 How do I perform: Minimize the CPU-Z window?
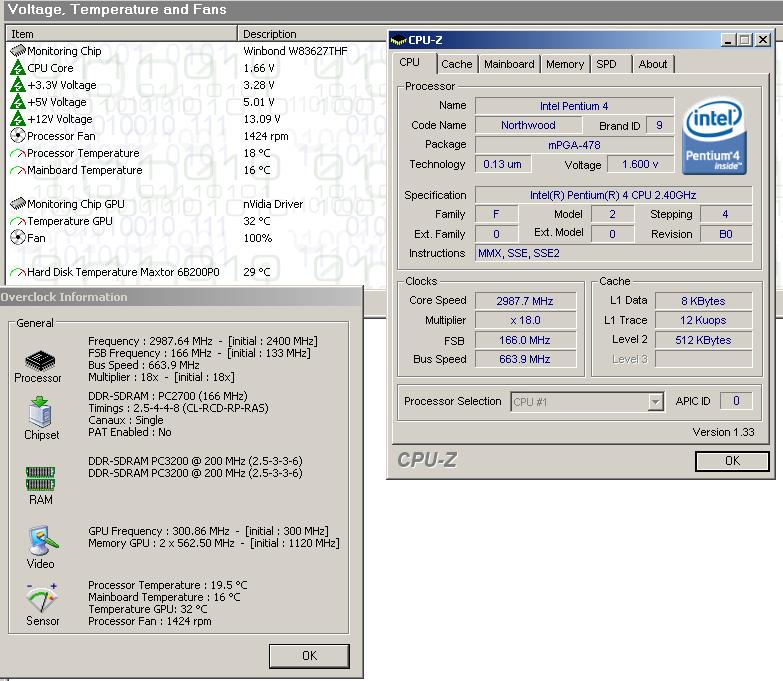[x=728, y=40]
